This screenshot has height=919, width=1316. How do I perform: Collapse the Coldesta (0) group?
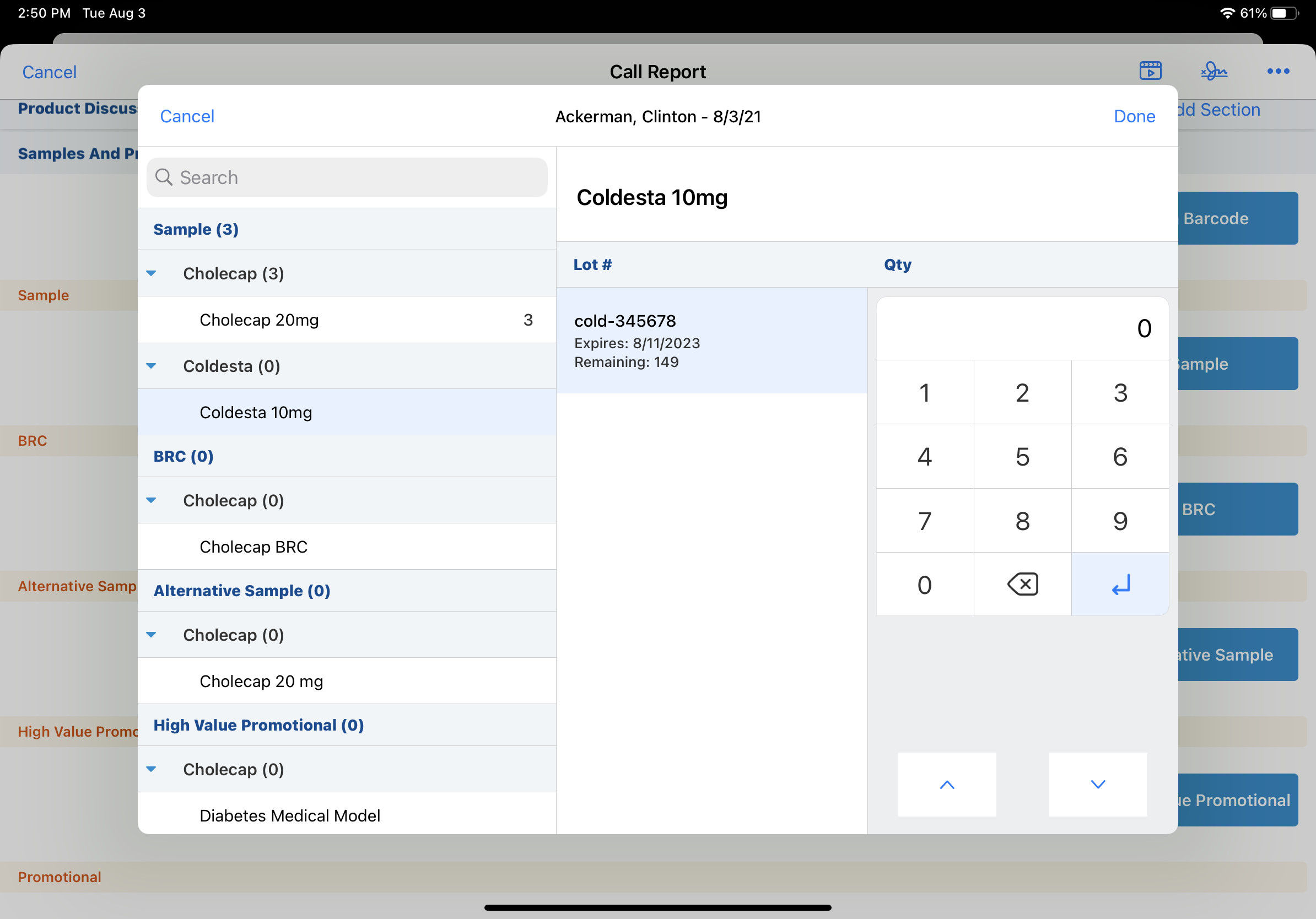tap(152, 366)
